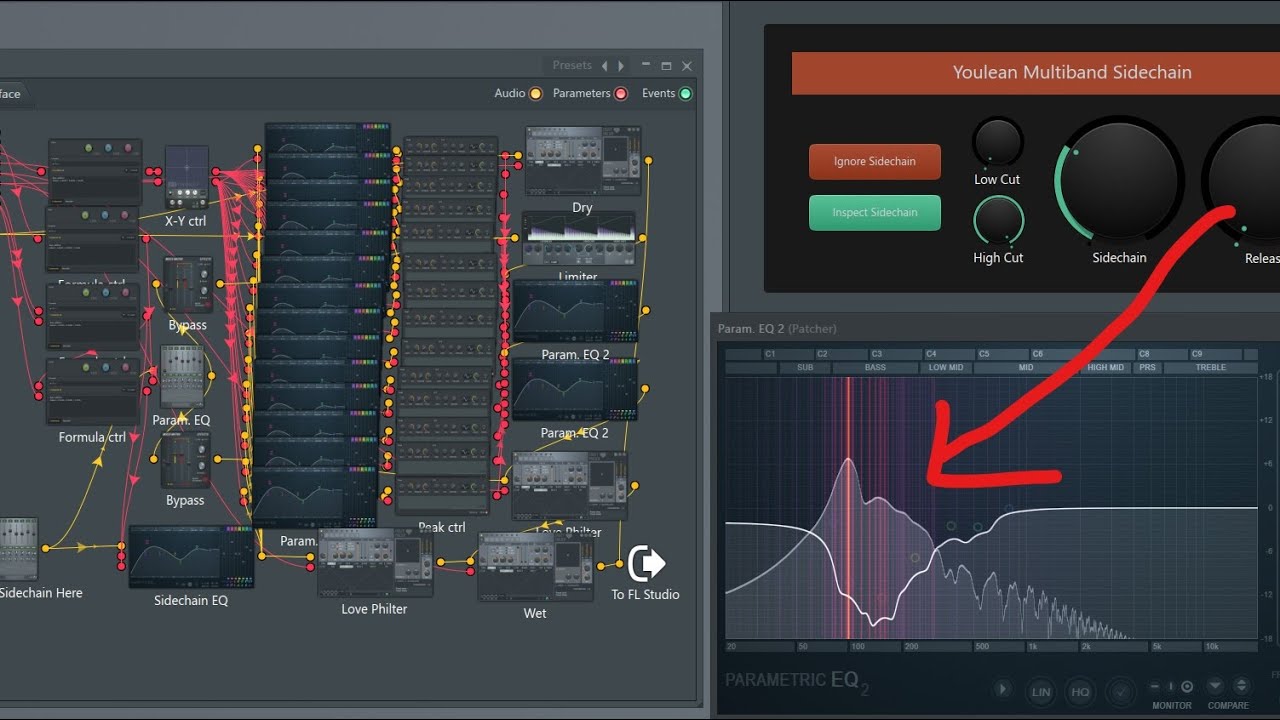Click the play arrow button in Parametric EQ 2

1003,690
